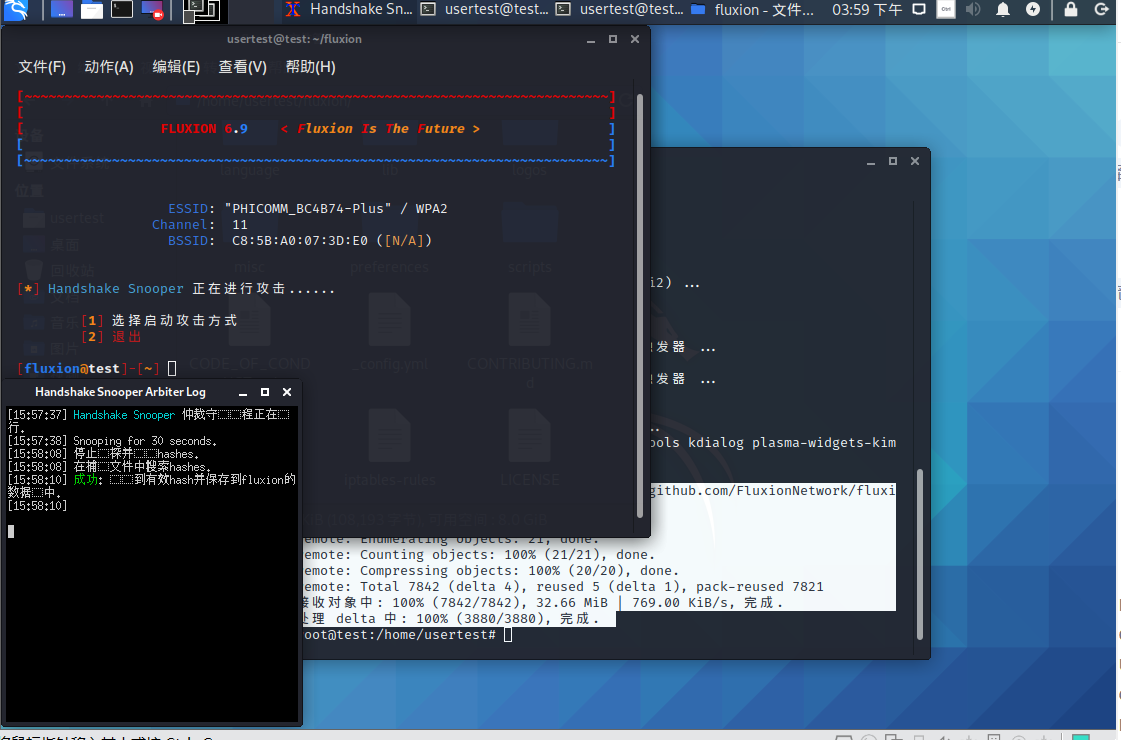Image resolution: width=1121 pixels, height=740 pixels.
Task: Click the lock screen padlock icon
Action: [1070, 9]
